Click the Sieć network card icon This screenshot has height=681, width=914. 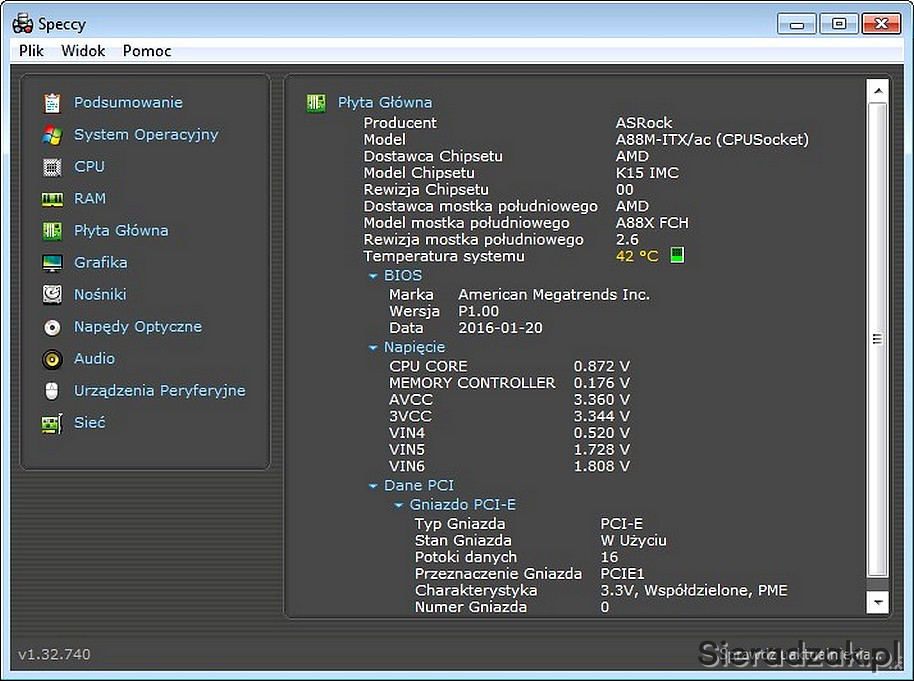[52, 423]
